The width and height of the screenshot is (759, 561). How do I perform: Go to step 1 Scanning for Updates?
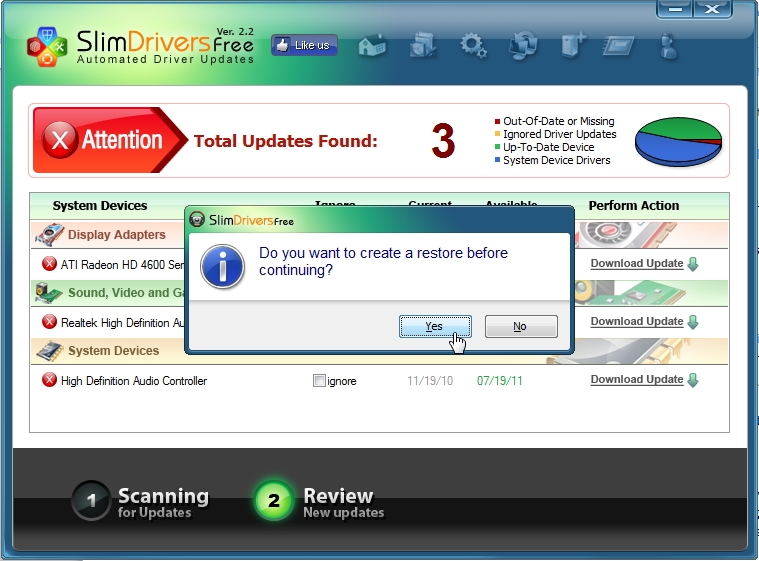pos(140,501)
